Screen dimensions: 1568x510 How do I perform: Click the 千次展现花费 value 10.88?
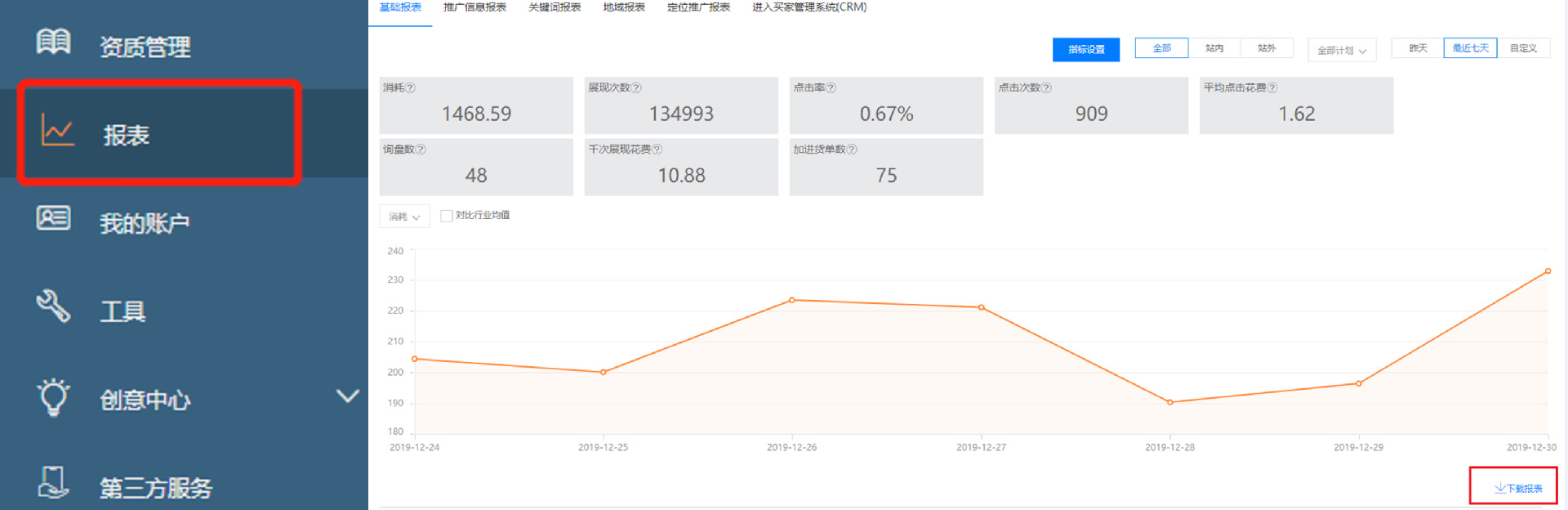coord(682,176)
